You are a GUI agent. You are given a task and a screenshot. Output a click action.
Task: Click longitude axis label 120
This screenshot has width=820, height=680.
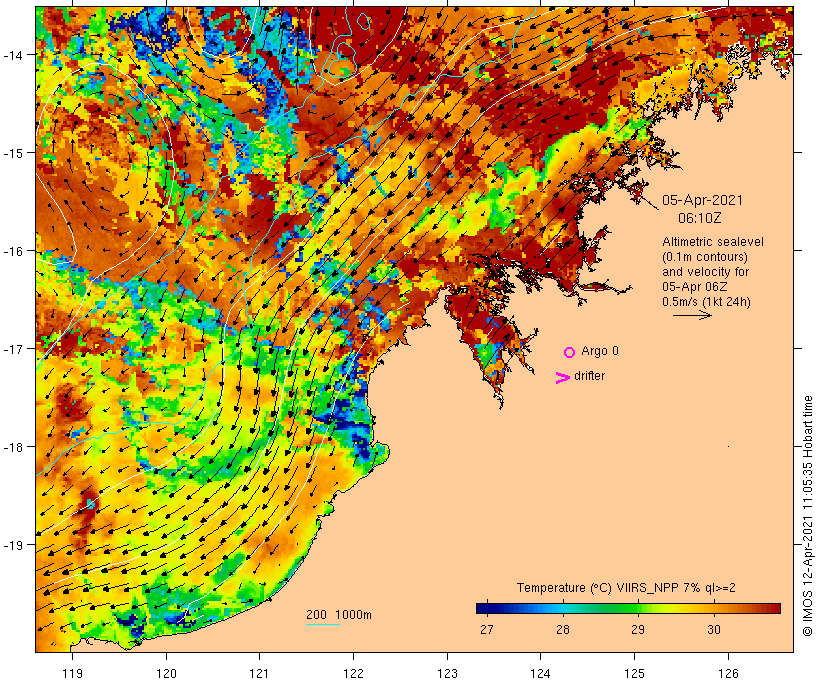pyautogui.click(x=166, y=673)
